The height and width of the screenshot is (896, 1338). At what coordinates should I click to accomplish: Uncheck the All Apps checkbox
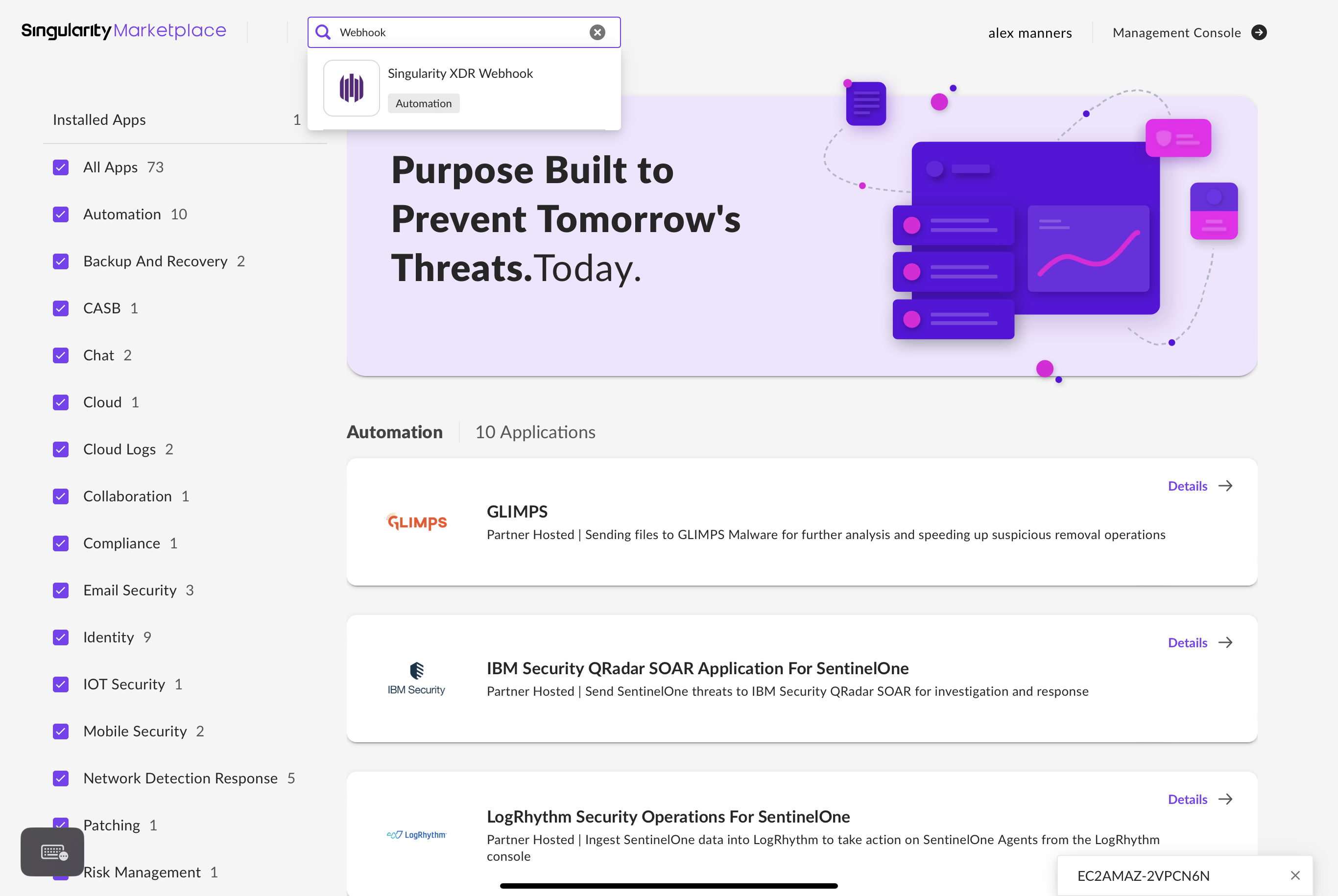61,167
